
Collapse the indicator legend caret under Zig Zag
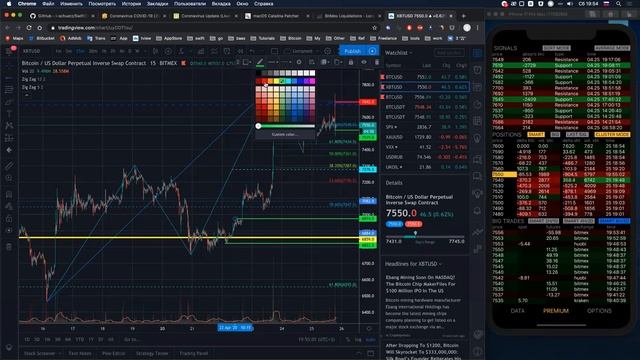pyautogui.click(x=27, y=95)
